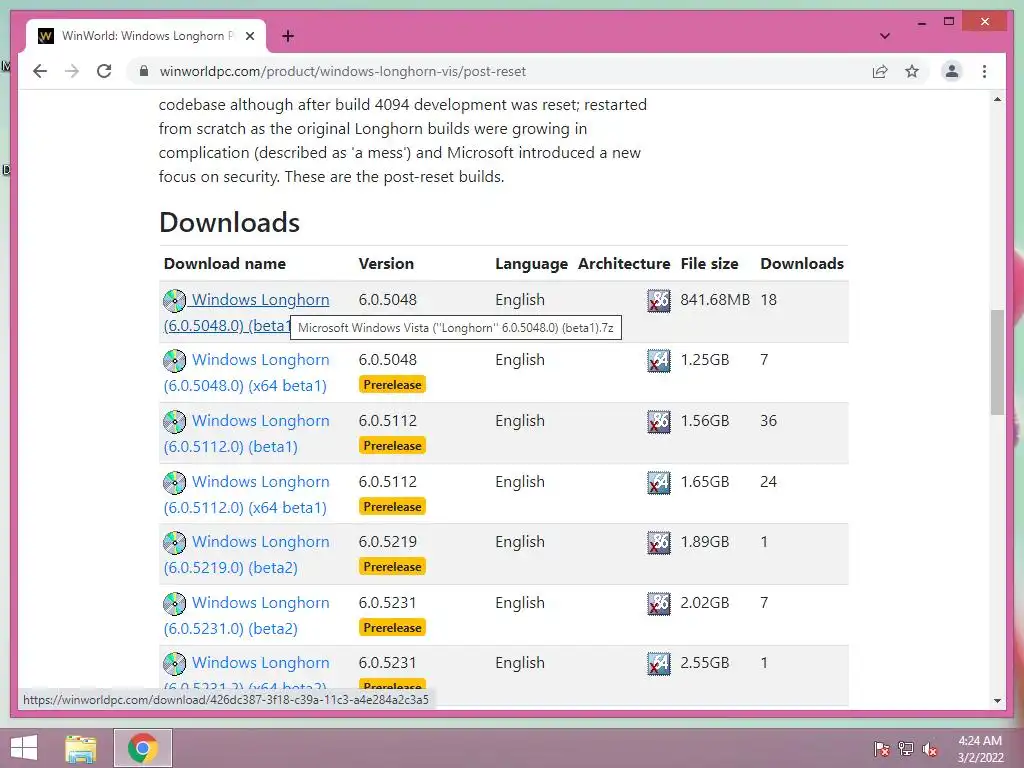Click the scrollbar down arrow
Viewport: 1024px width, 768px height.
[x=997, y=701]
